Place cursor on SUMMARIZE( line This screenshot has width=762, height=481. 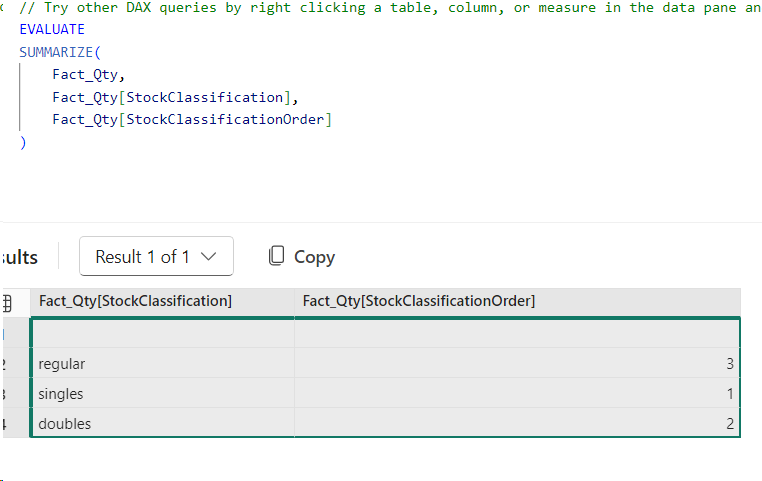[x=60, y=52]
